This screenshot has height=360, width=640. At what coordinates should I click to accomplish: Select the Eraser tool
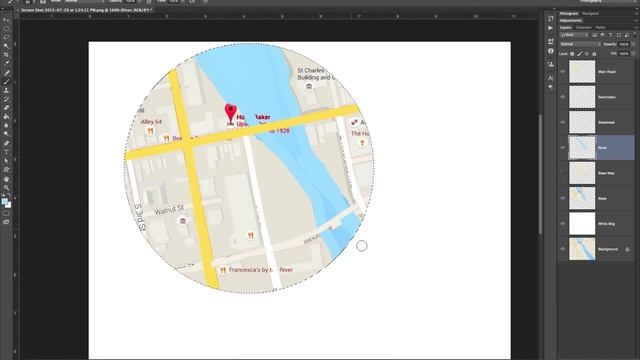6,108
